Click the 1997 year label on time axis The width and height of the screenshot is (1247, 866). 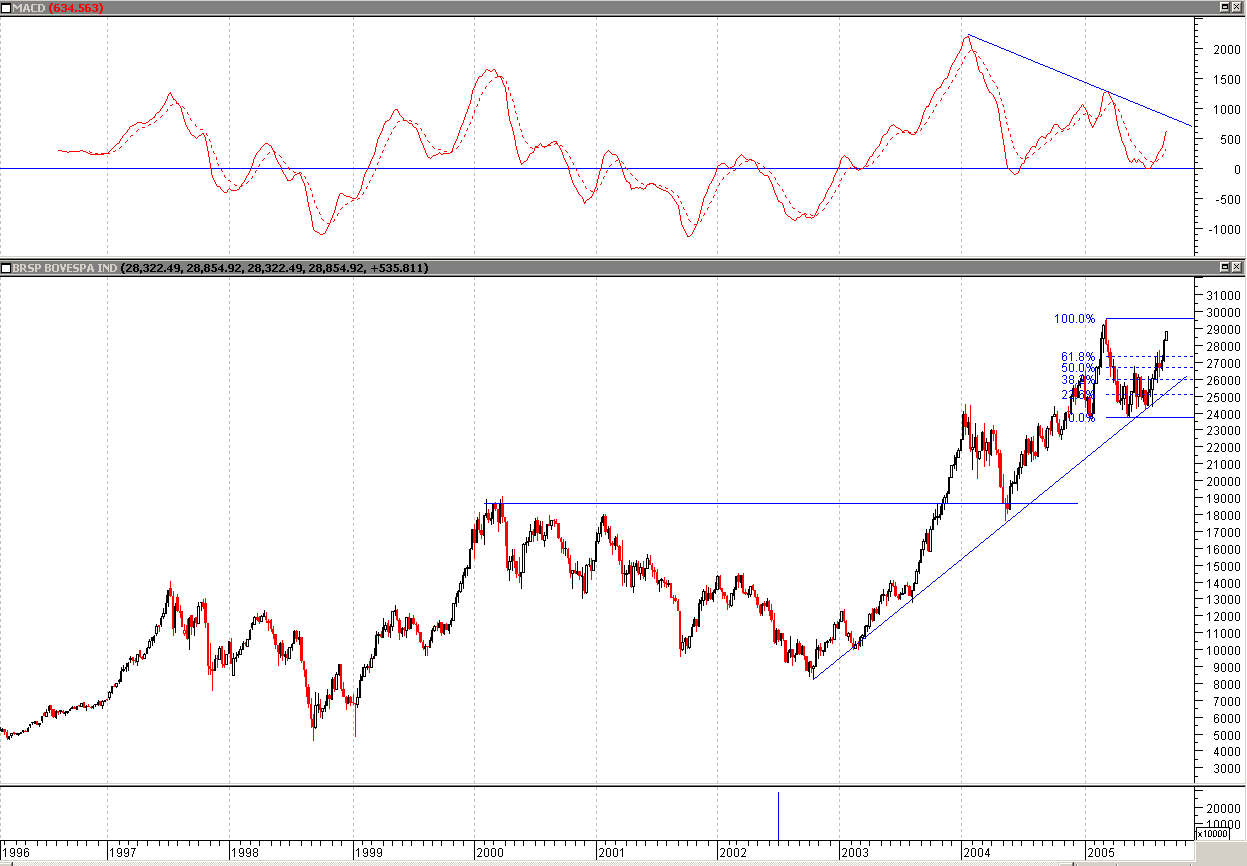123,853
